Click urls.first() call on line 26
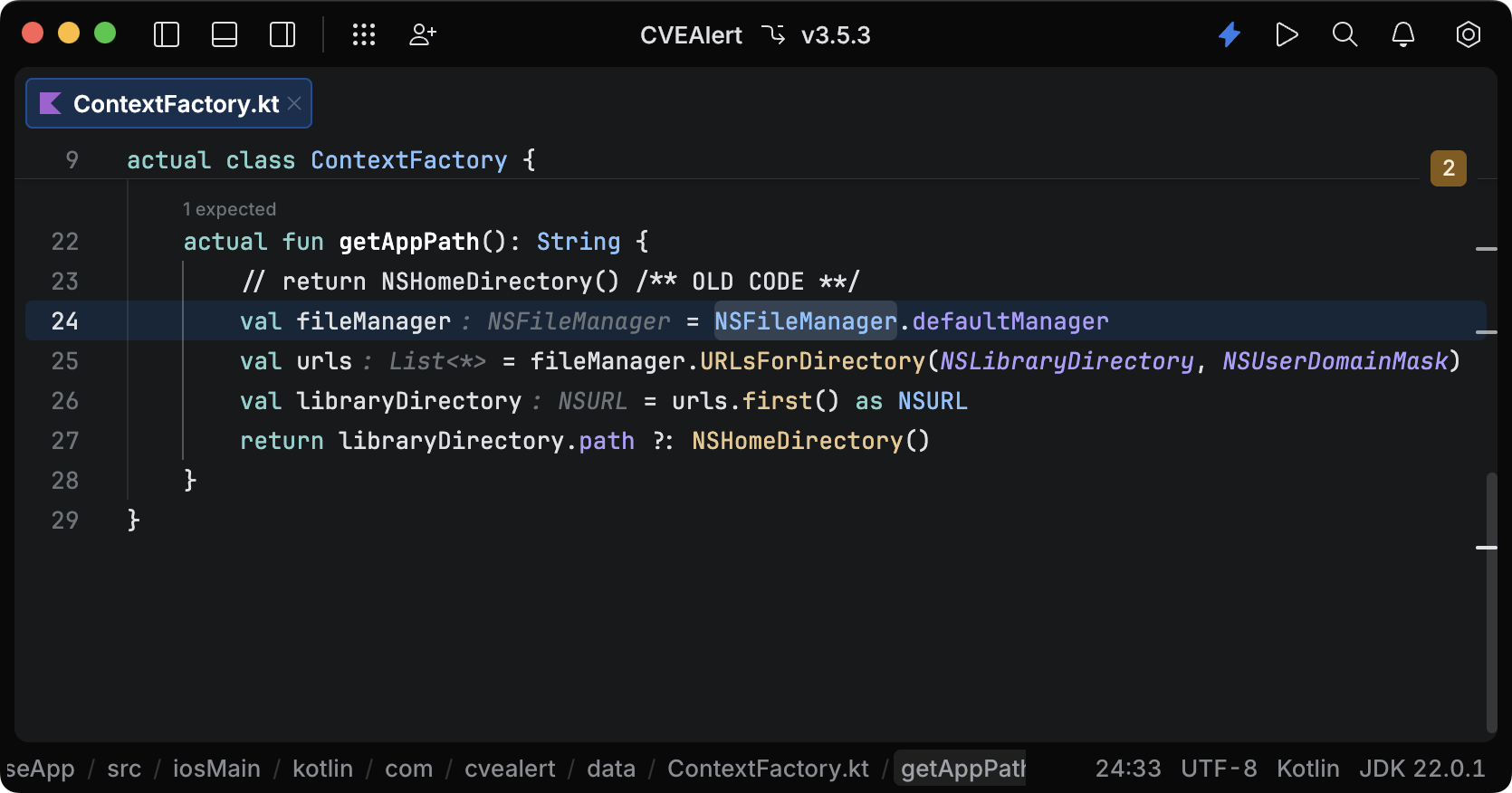This screenshot has height=793, width=1512. tap(755, 401)
